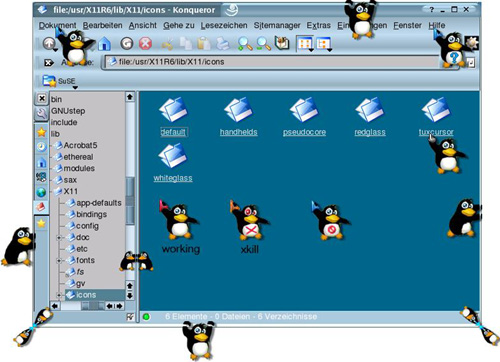Open the History clock tab in sidebar
The image size is (500, 362).
[41, 147]
